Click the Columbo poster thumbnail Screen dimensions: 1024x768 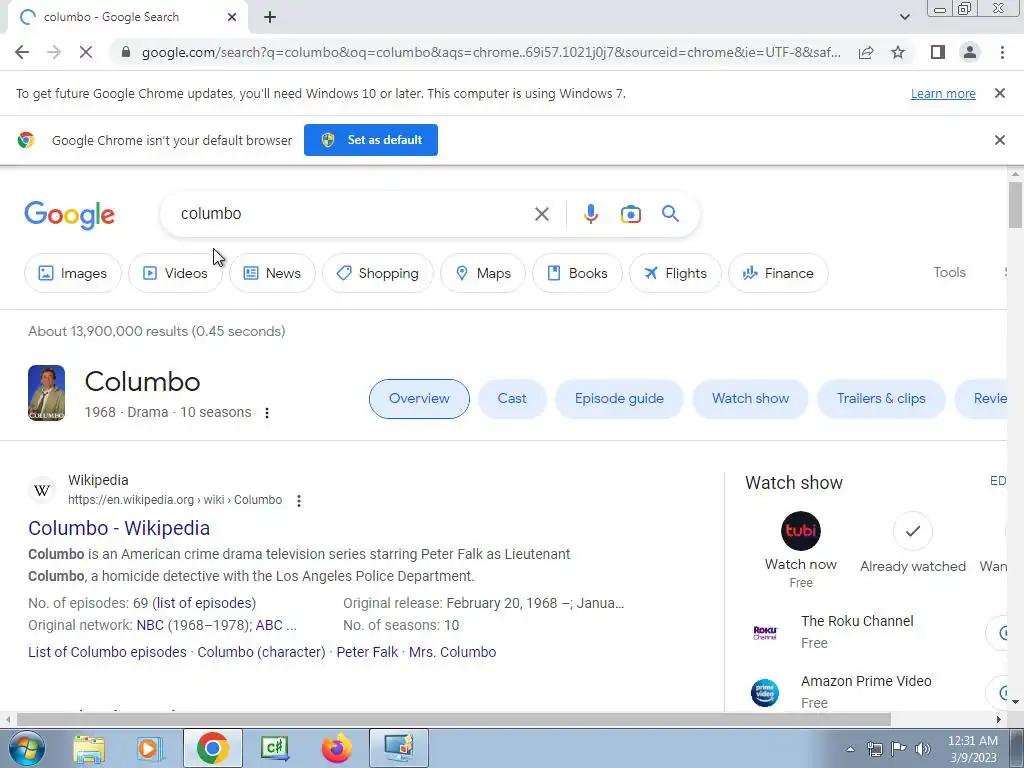(46, 392)
